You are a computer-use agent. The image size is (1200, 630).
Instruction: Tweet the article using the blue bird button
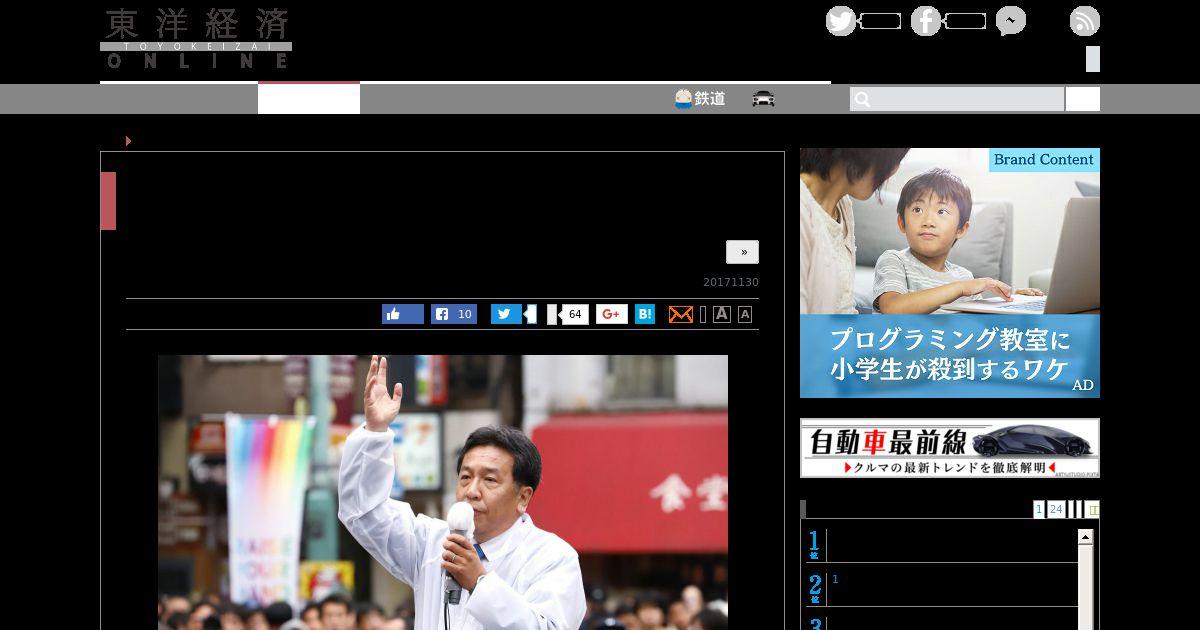tap(506, 314)
